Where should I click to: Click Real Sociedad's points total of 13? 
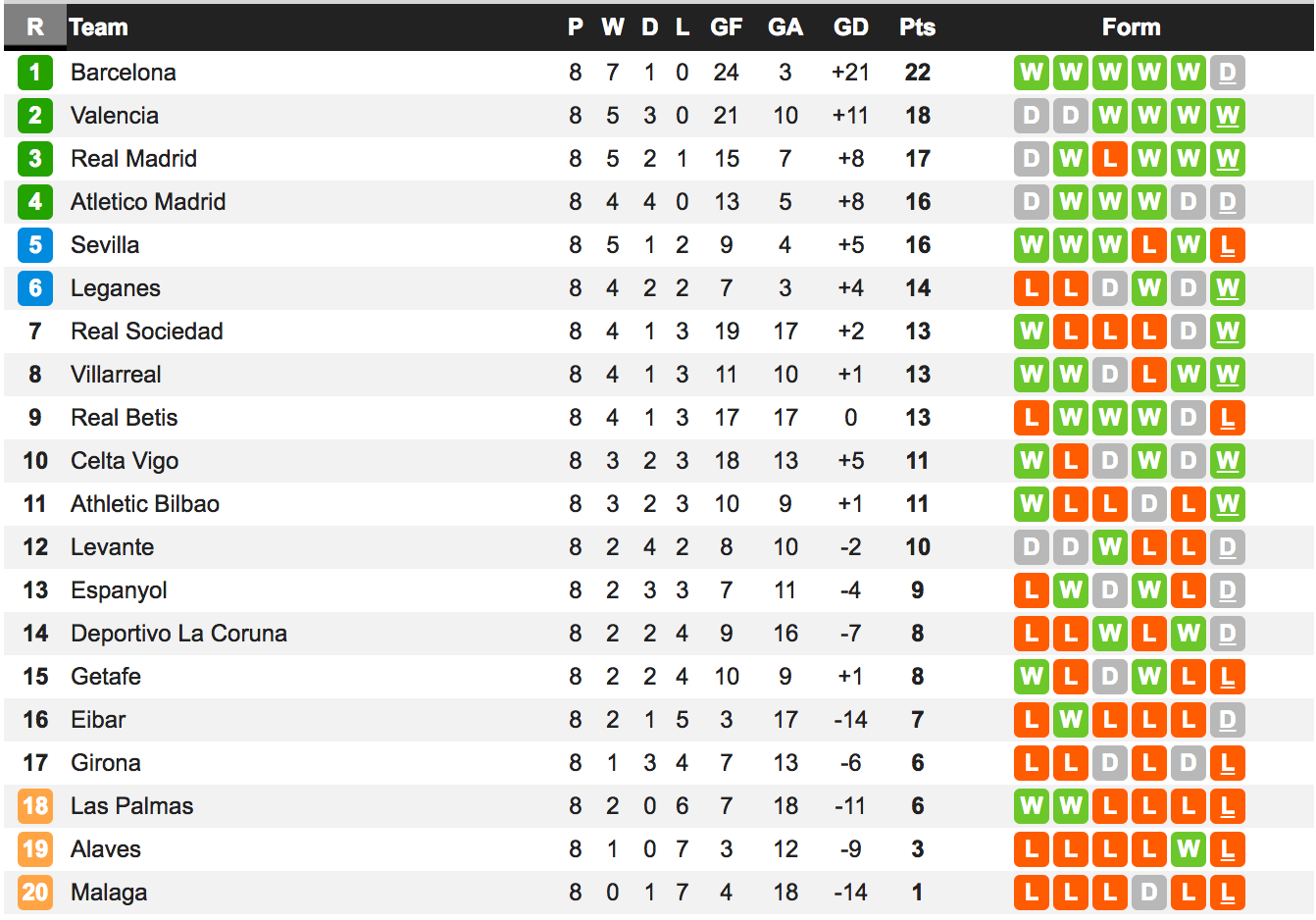917,332
